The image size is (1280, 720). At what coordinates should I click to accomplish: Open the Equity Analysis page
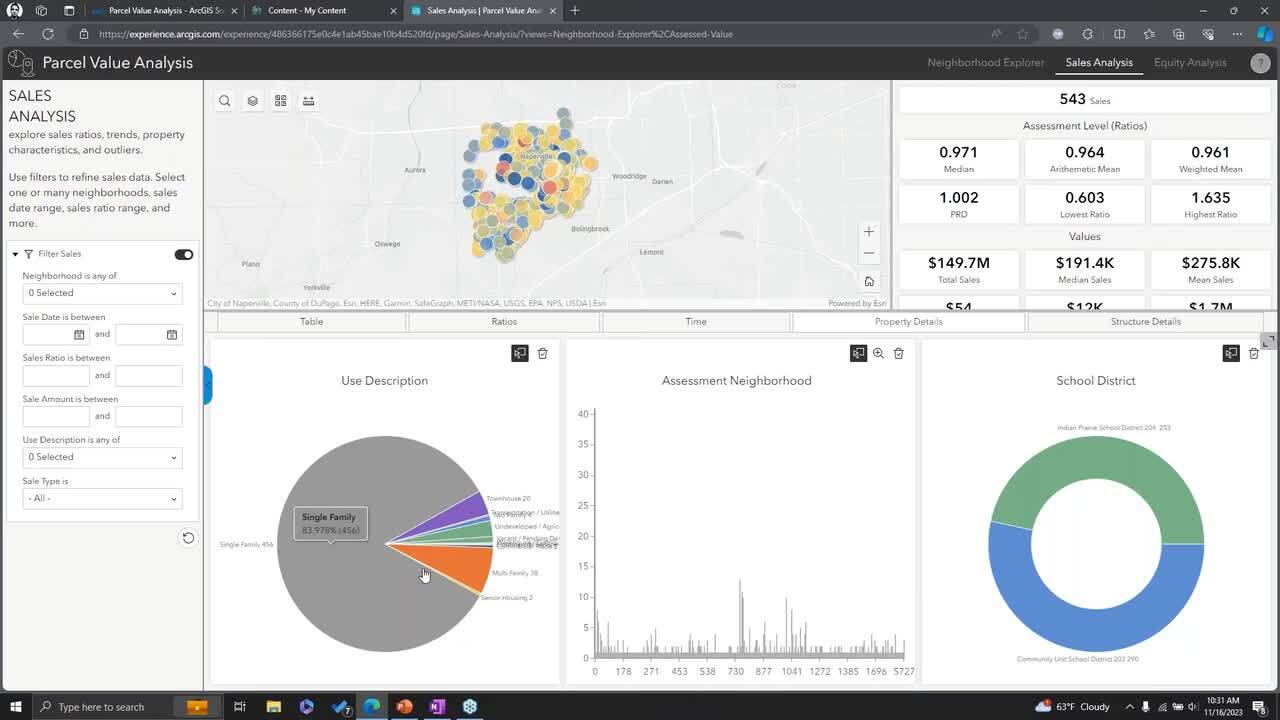[x=1189, y=63]
